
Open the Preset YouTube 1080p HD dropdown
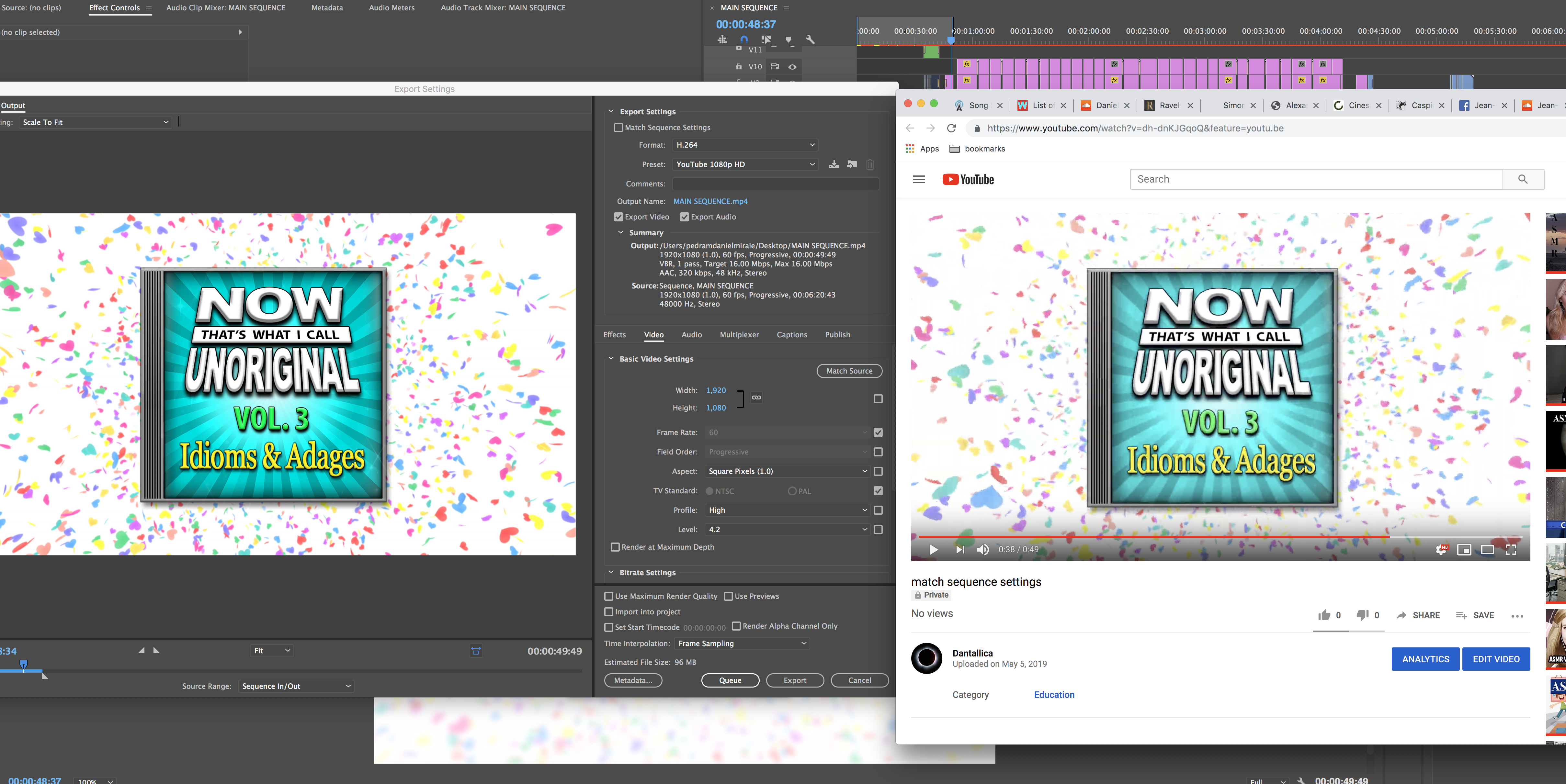745,165
